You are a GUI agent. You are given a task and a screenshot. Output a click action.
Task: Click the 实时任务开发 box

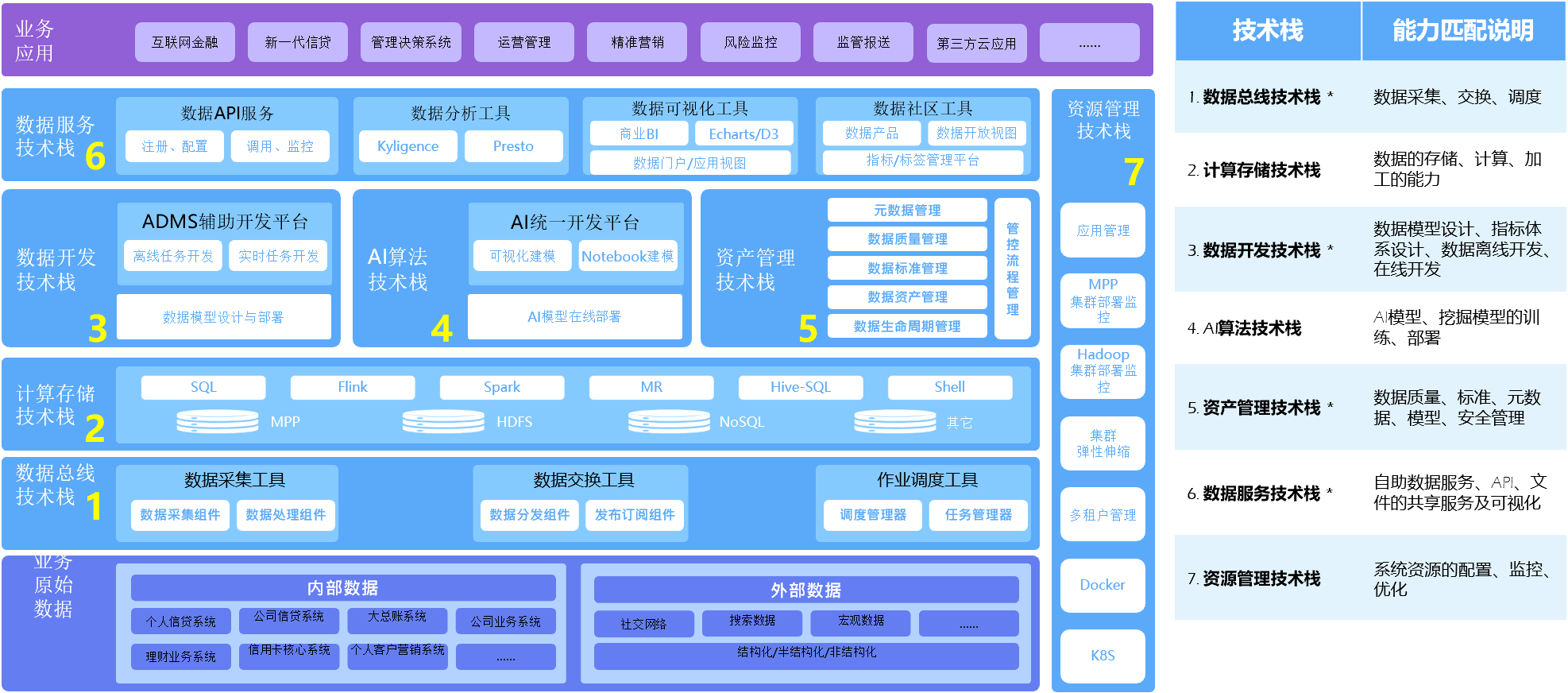(x=278, y=256)
